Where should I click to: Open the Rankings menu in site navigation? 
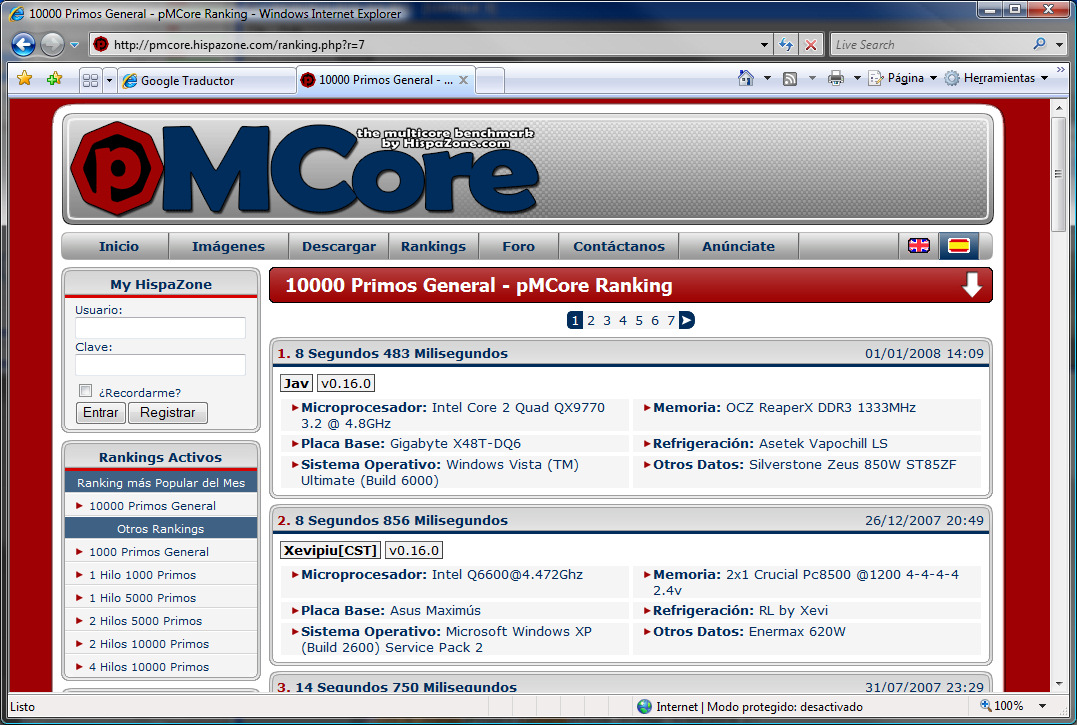[433, 247]
